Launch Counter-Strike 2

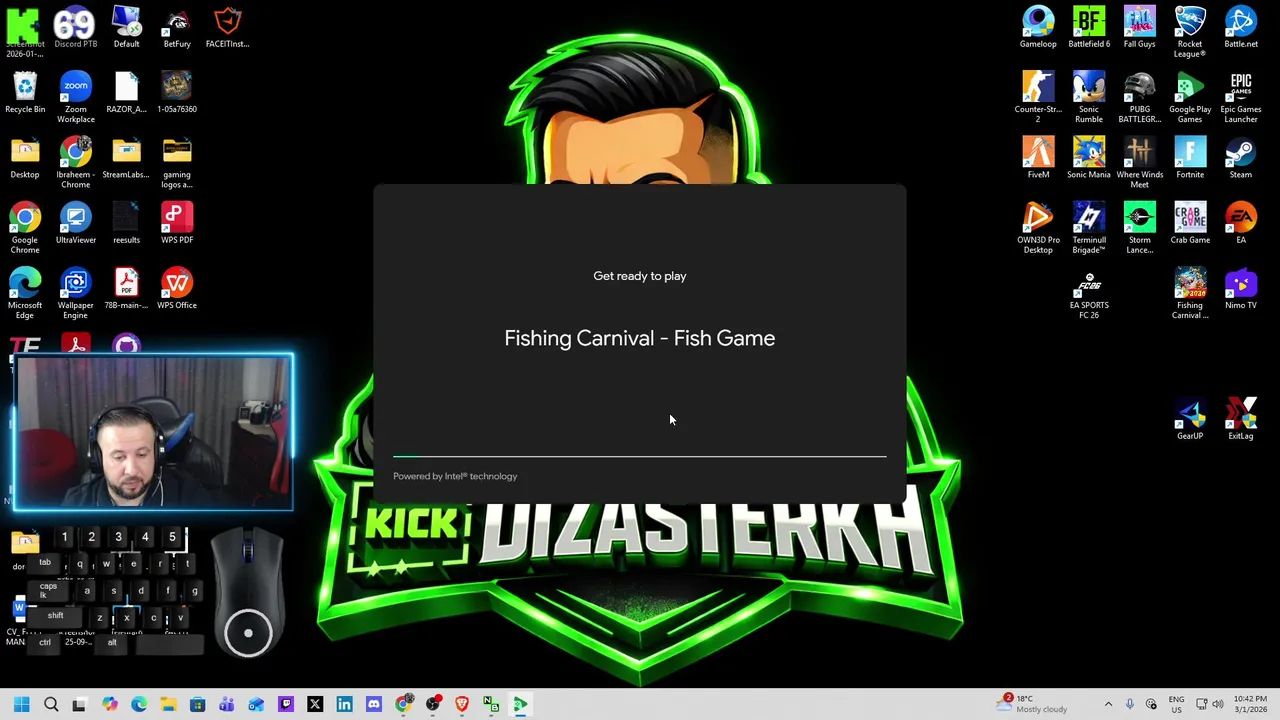coord(1038,98)
